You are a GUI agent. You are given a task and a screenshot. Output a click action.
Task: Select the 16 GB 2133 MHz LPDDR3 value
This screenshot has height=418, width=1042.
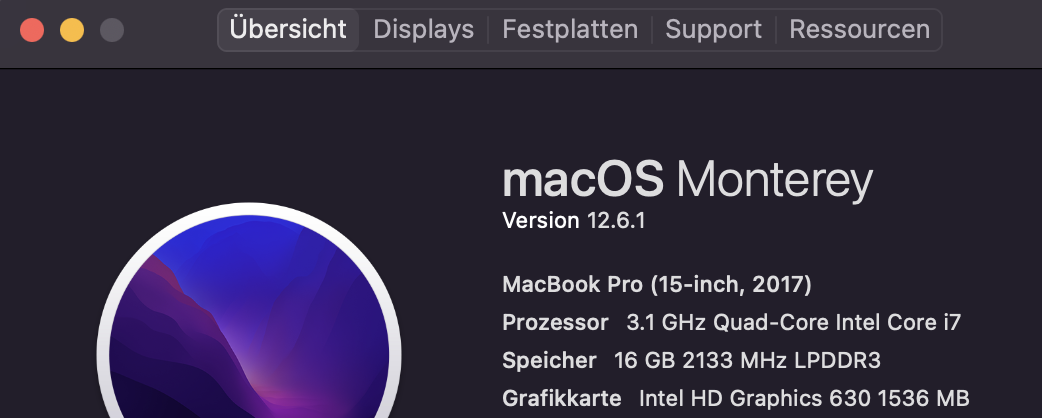(746, 360)
